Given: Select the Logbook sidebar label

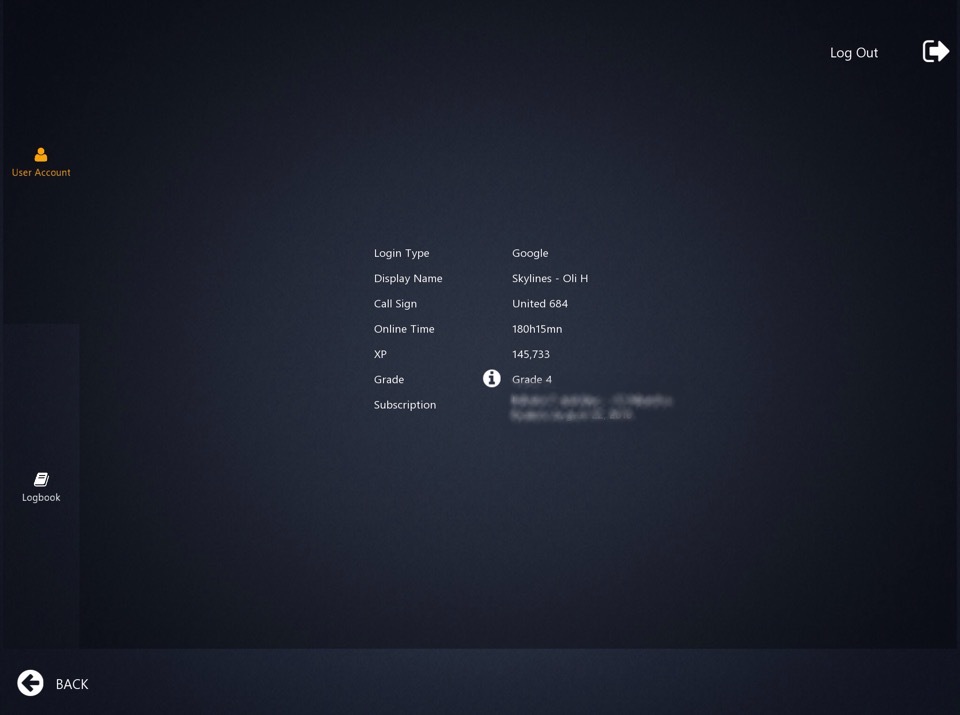Looking at the screenshot, I should (41, 498).
